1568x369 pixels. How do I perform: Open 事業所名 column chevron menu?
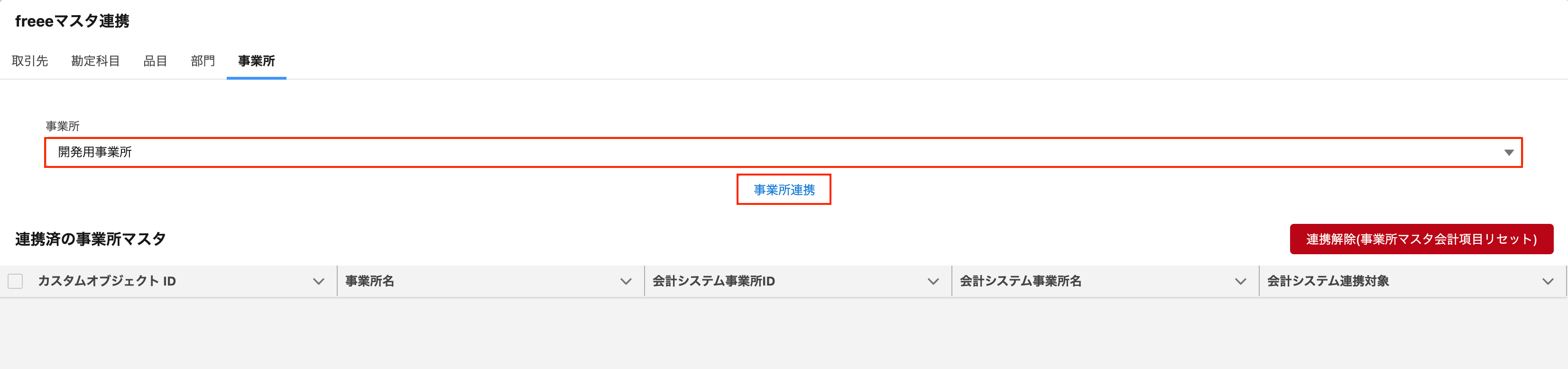coord(626,281)
